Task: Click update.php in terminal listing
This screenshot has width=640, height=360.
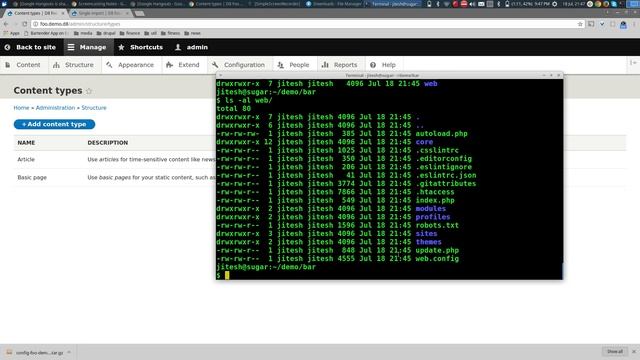Action: [437, 251]
